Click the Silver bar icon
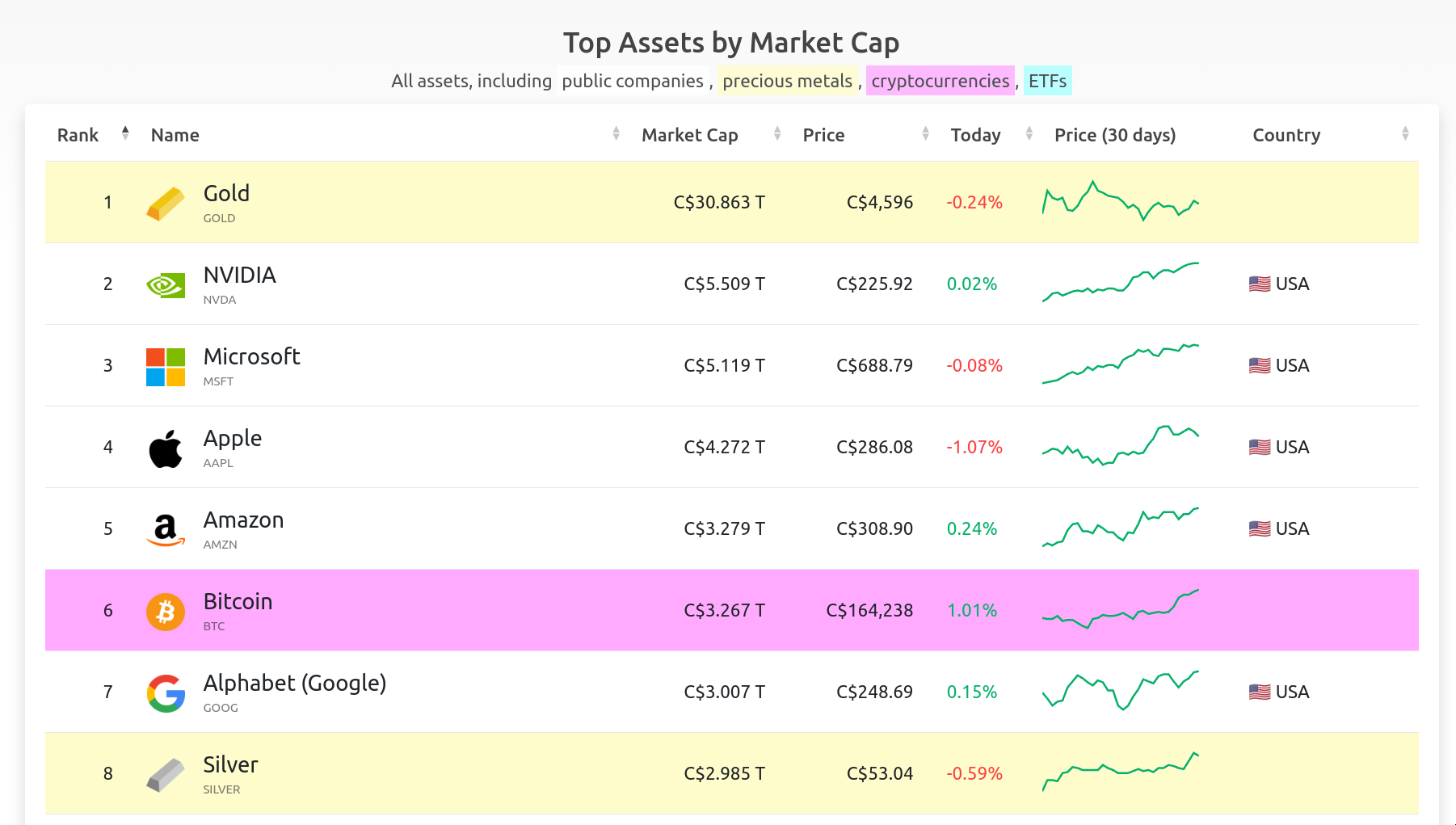The height and width of the screenshot is (825, 1456). pyautogui.click(x=166, y=775)
